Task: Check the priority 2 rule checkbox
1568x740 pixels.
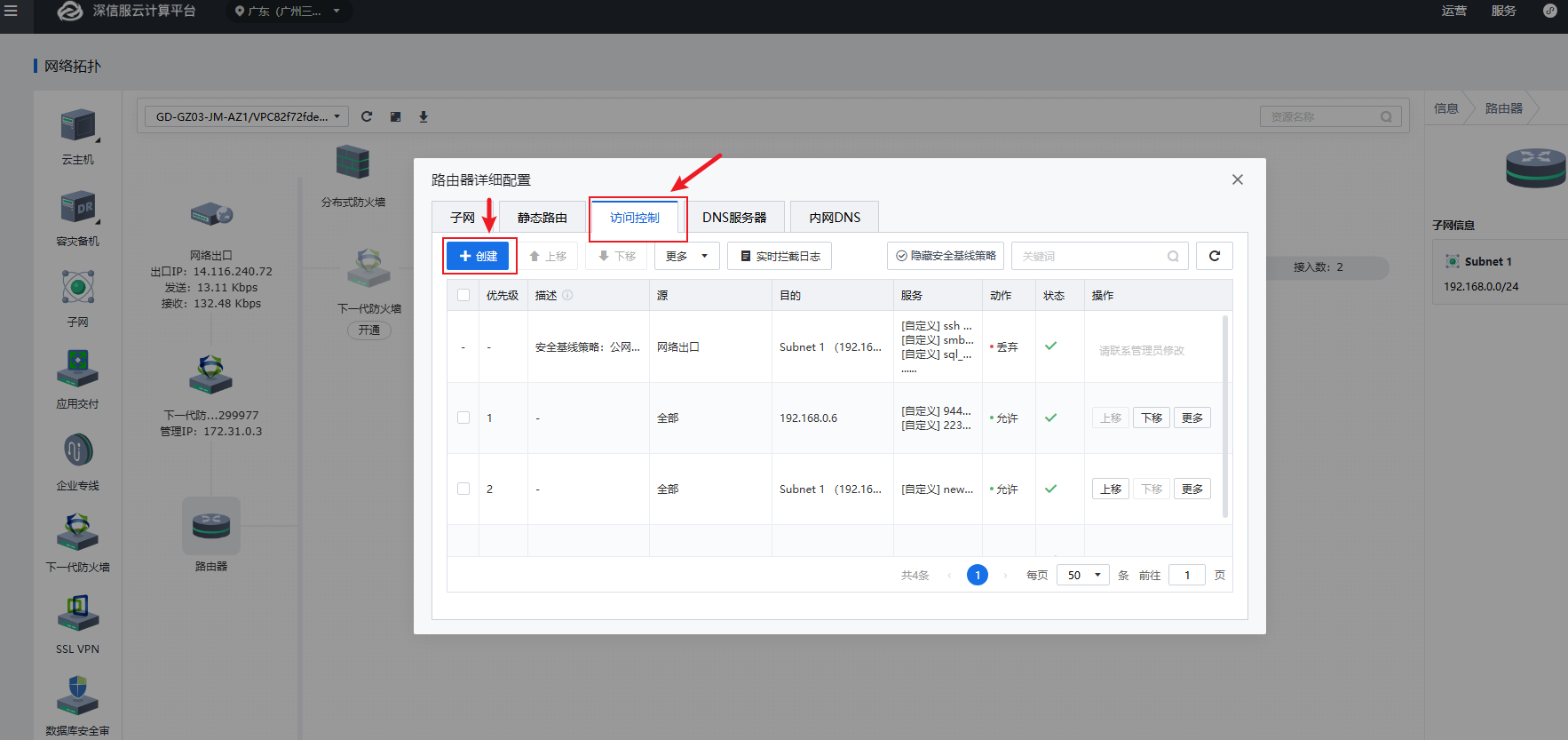Action: (463, 489)
